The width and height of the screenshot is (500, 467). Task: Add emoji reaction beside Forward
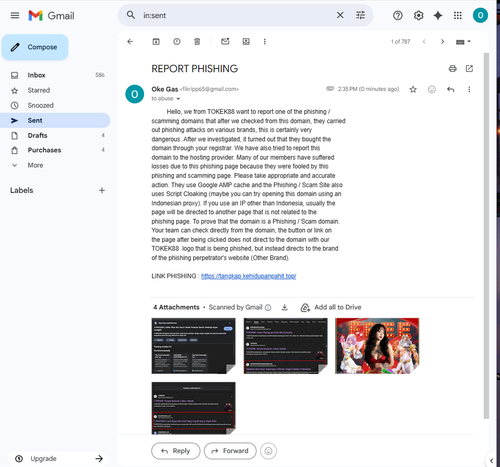[x=268, y=451]
